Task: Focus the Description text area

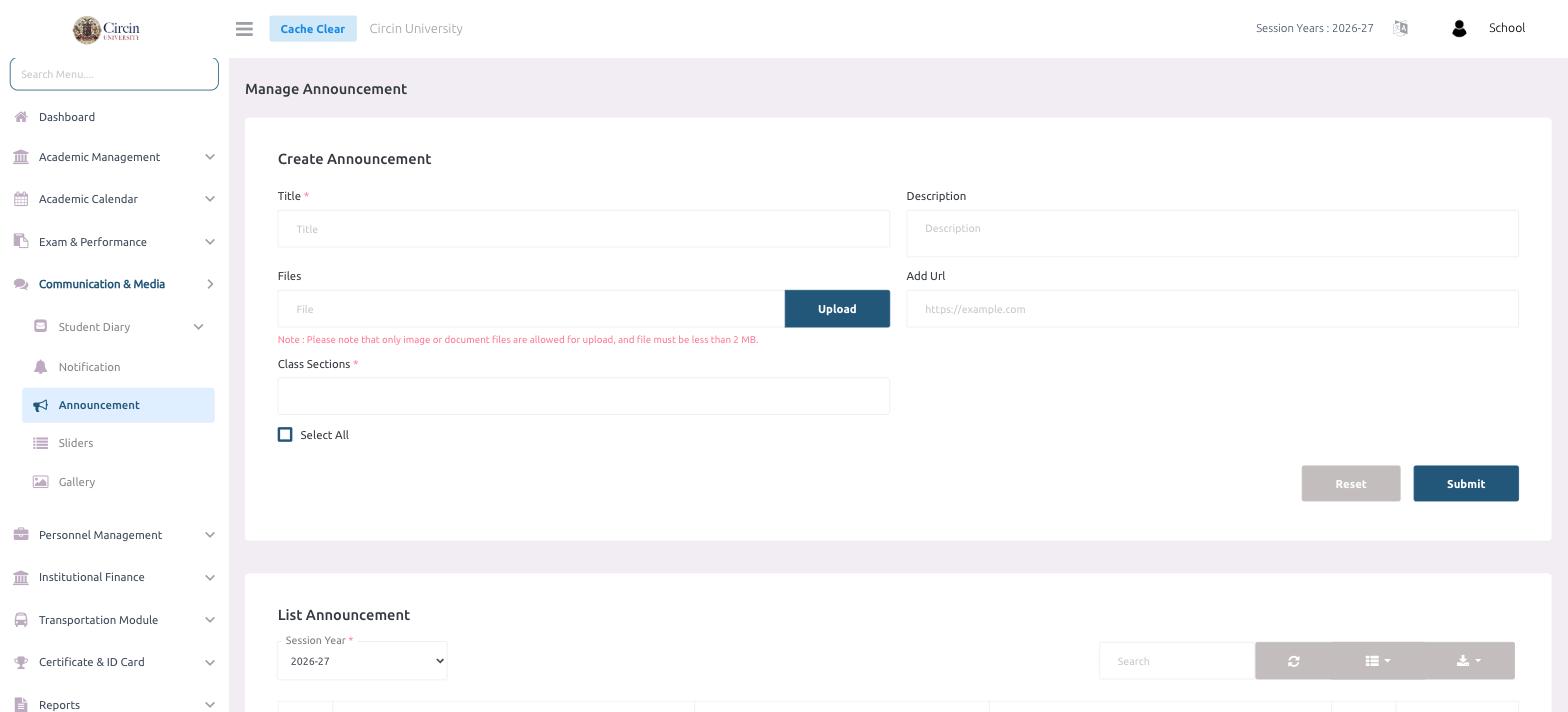Action: 1212,233
